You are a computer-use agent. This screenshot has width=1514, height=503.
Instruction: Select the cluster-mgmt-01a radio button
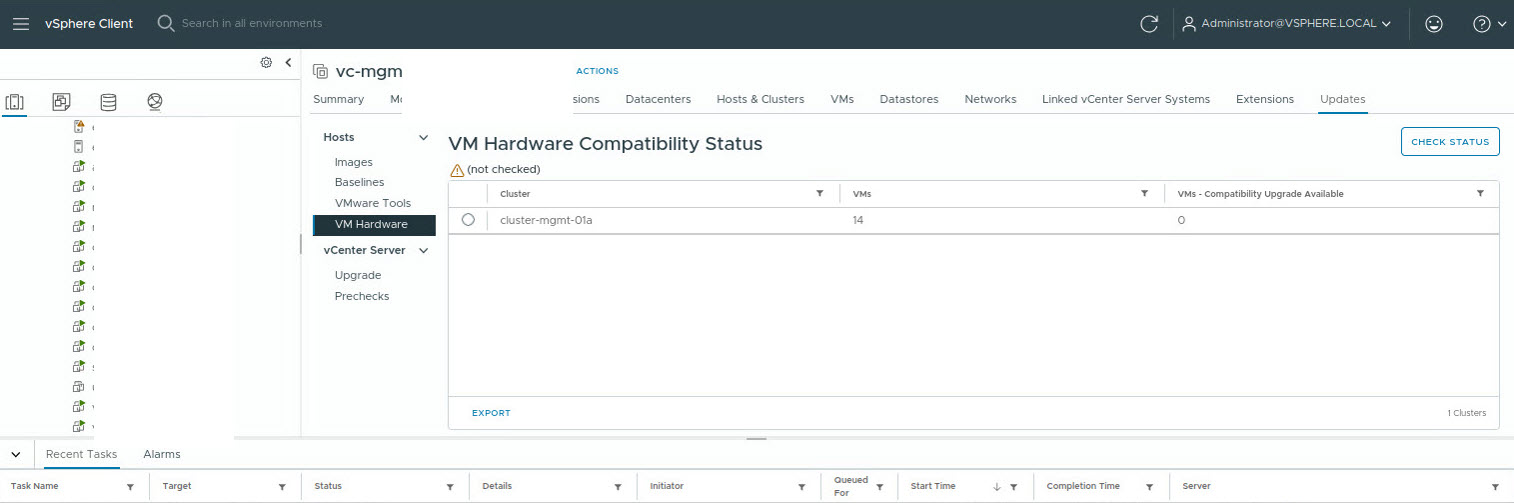coord(468,220)
